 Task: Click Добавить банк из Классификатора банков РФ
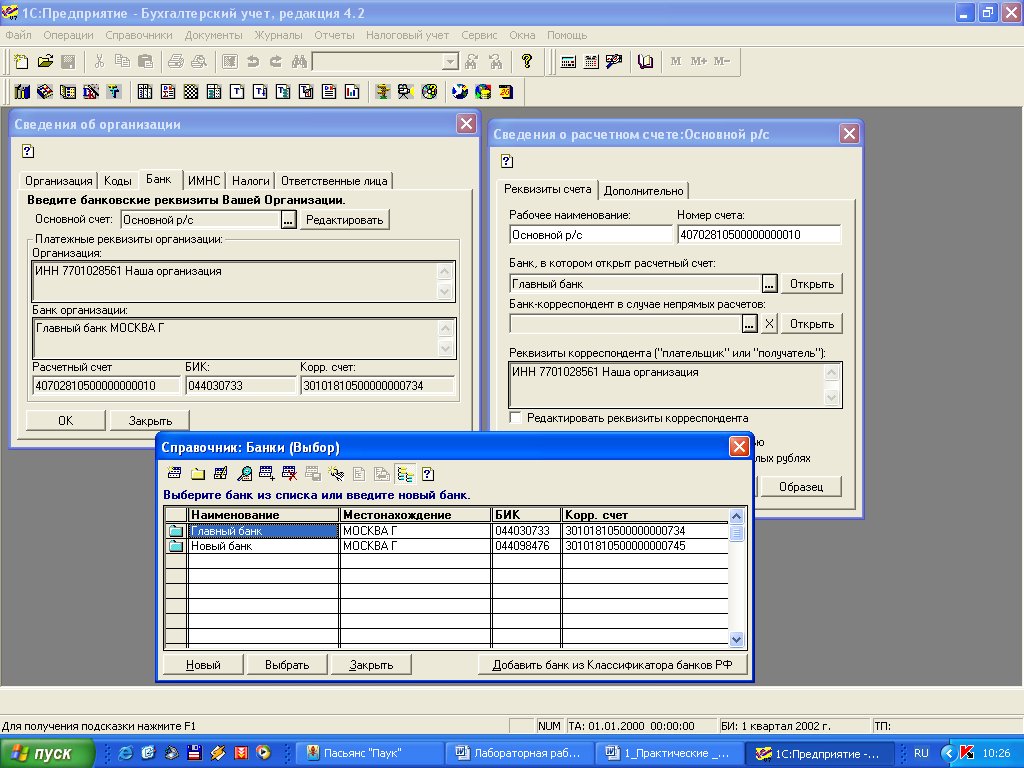612,665
